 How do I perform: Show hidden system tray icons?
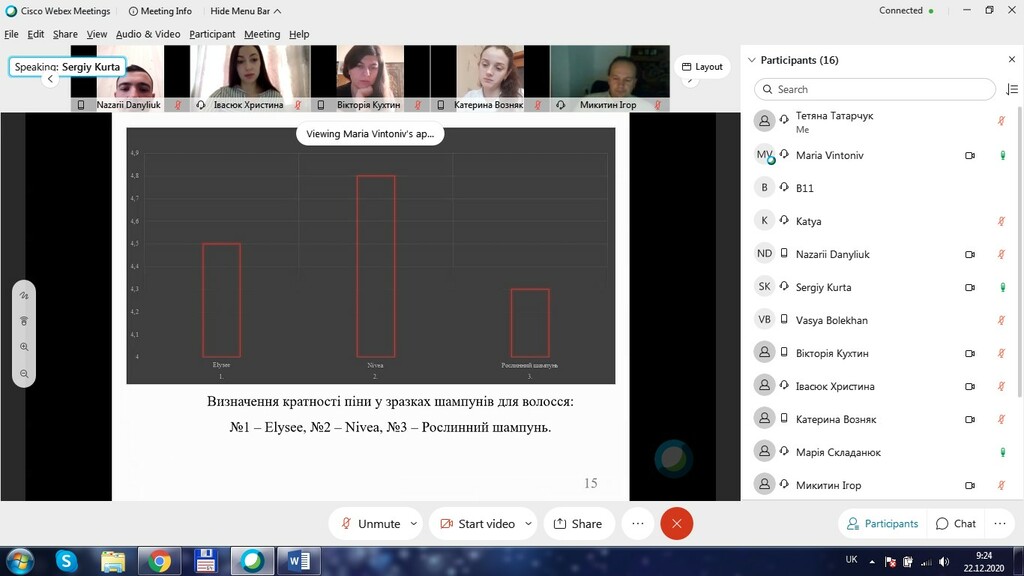(x=872, y=562)
